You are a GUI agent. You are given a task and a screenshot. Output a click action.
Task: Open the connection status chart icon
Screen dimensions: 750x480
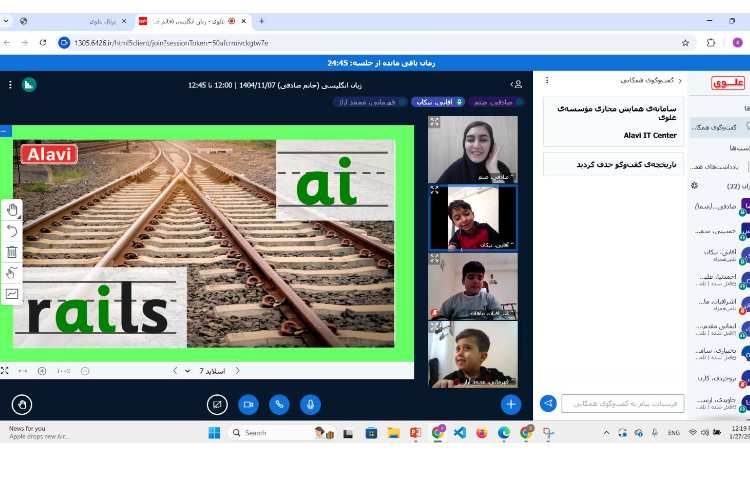(x=29, y=85)
